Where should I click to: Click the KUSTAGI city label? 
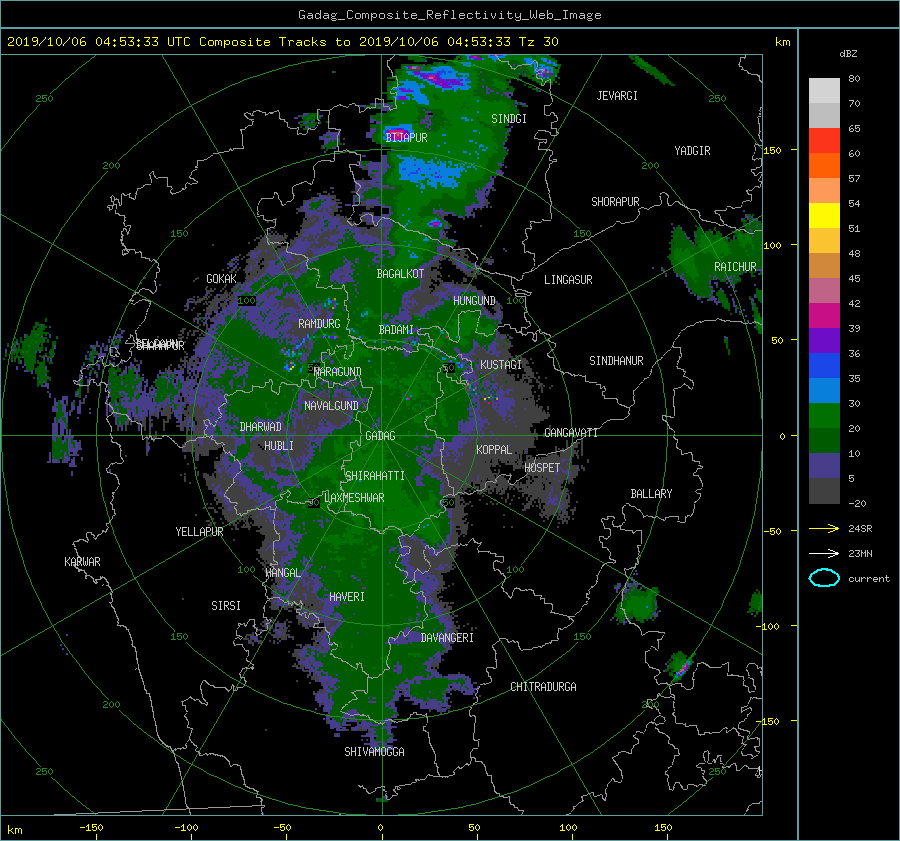click(501, 365)
